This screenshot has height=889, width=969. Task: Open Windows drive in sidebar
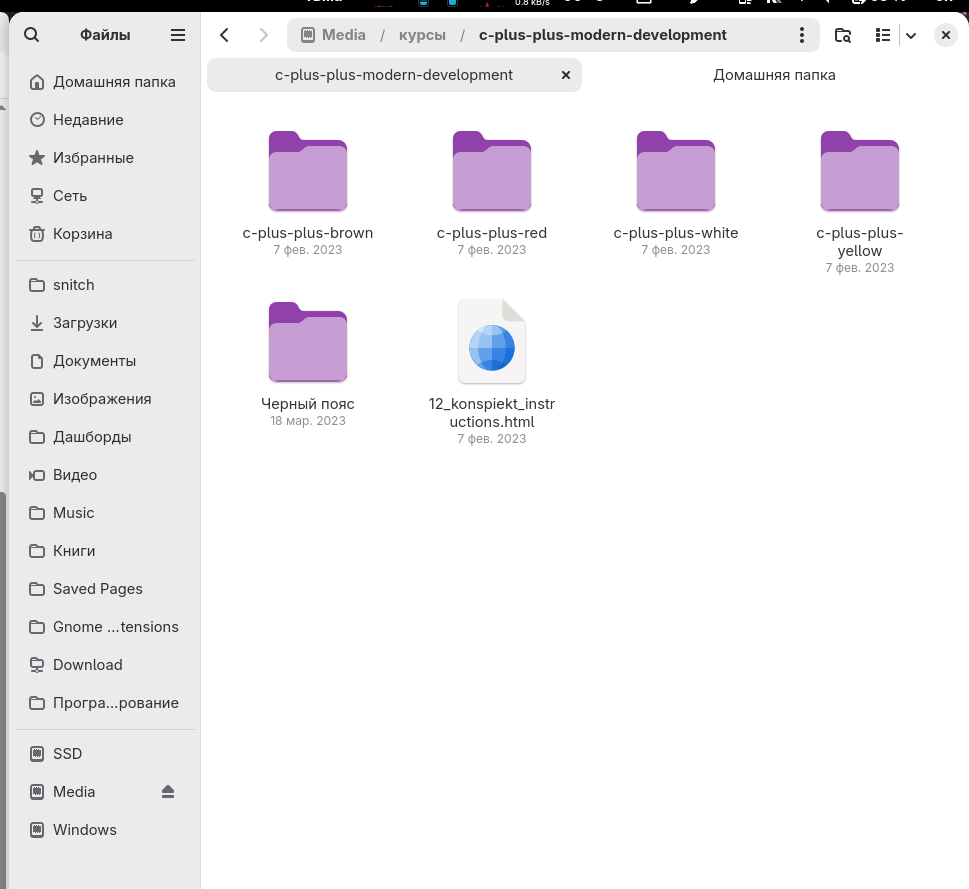click(x=105, y=830)
